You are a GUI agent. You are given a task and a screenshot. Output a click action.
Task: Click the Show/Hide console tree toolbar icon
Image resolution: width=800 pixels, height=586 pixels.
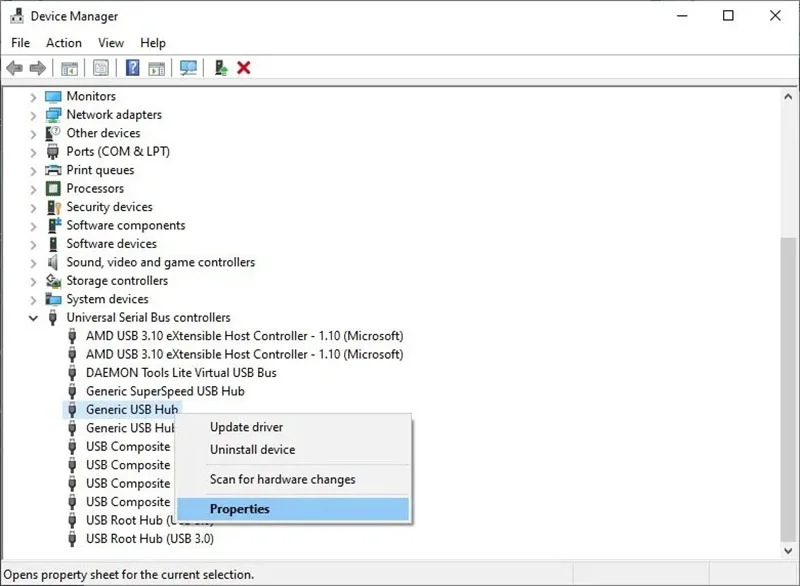(x=69, y=68)
